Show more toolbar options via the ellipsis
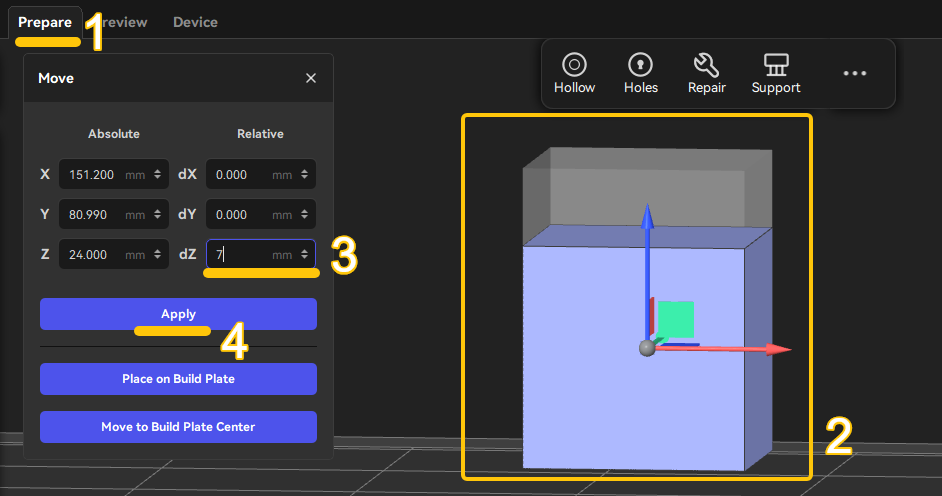942x496 pixels. pos(854,73)
